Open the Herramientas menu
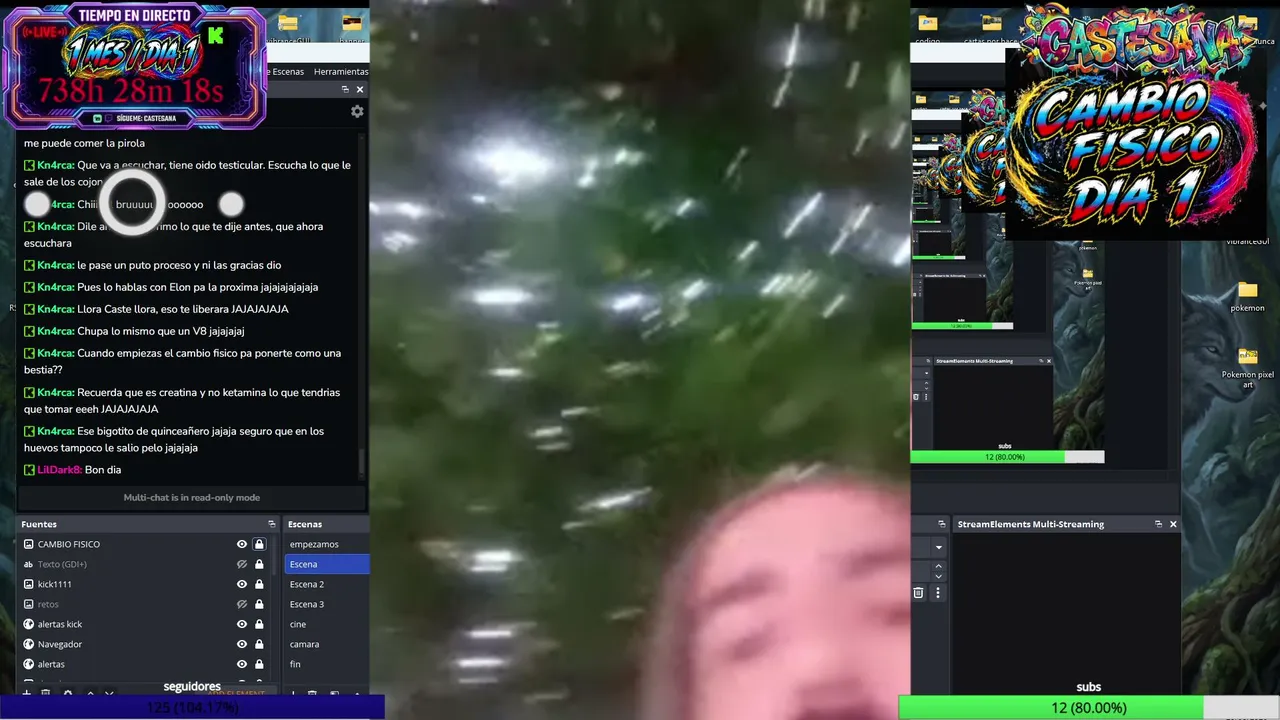 341,72
